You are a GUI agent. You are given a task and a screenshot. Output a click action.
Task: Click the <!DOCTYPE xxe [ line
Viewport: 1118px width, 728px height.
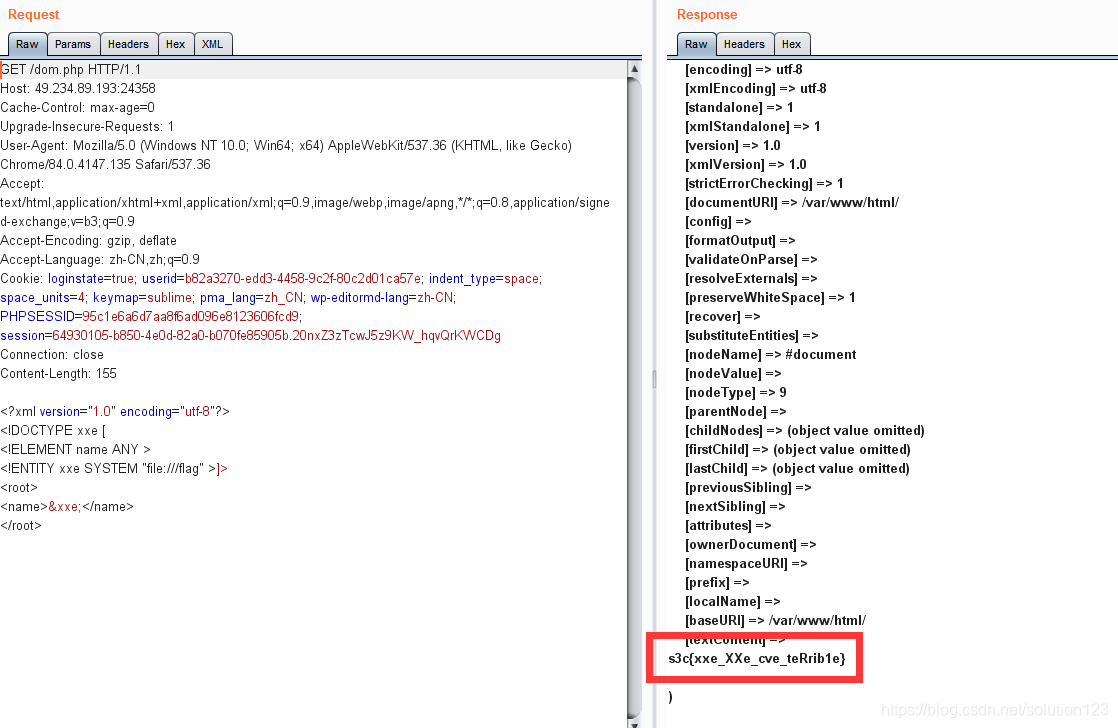(53, 431)
